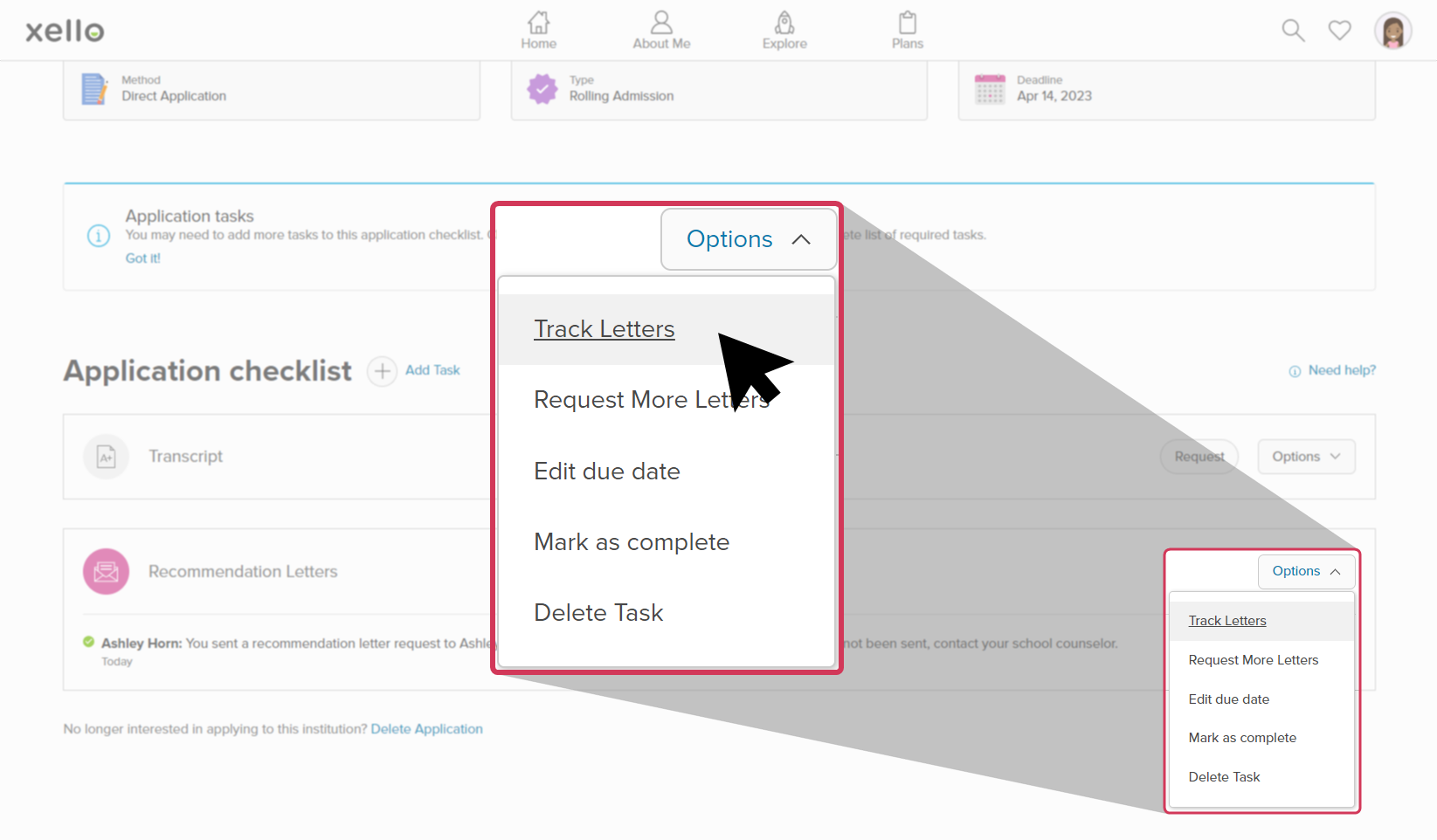The height and width of the screenshot is (840, 1437).
Task: Collapse the Recommendation Letters Options menu
Action: (x=1306, y=571)
